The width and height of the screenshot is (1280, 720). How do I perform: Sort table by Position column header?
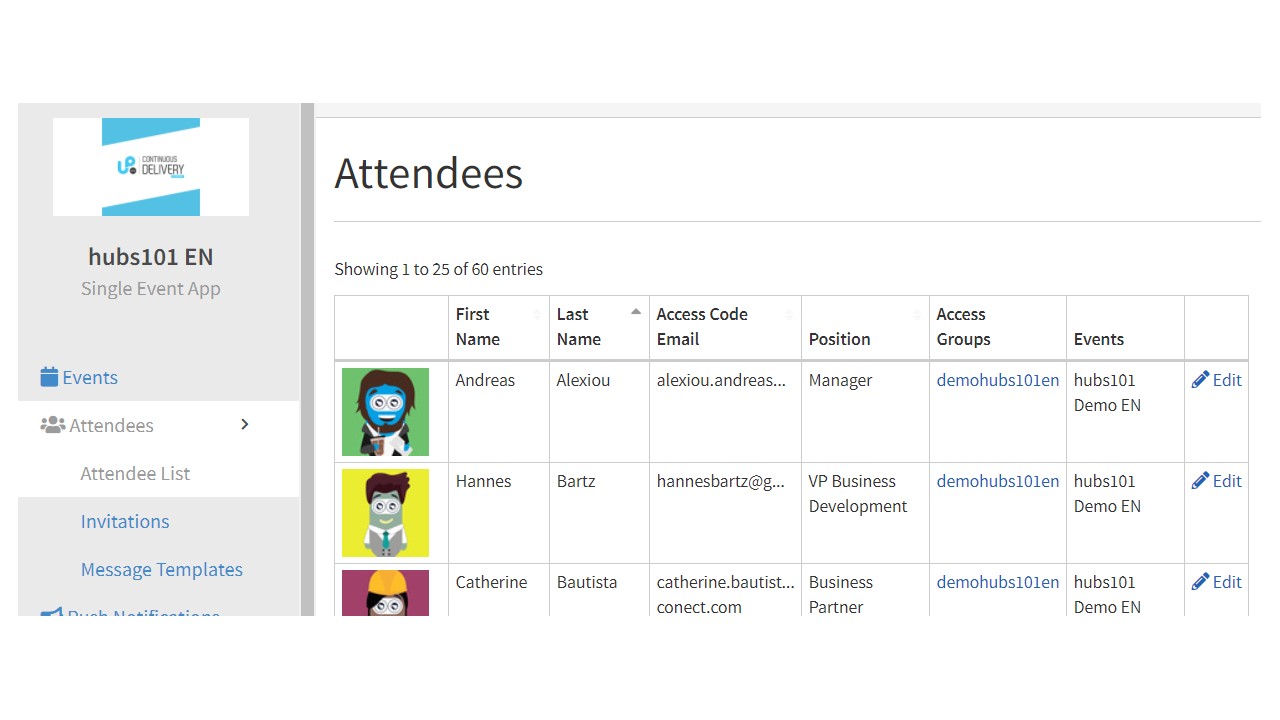click(x=865, y=327)
